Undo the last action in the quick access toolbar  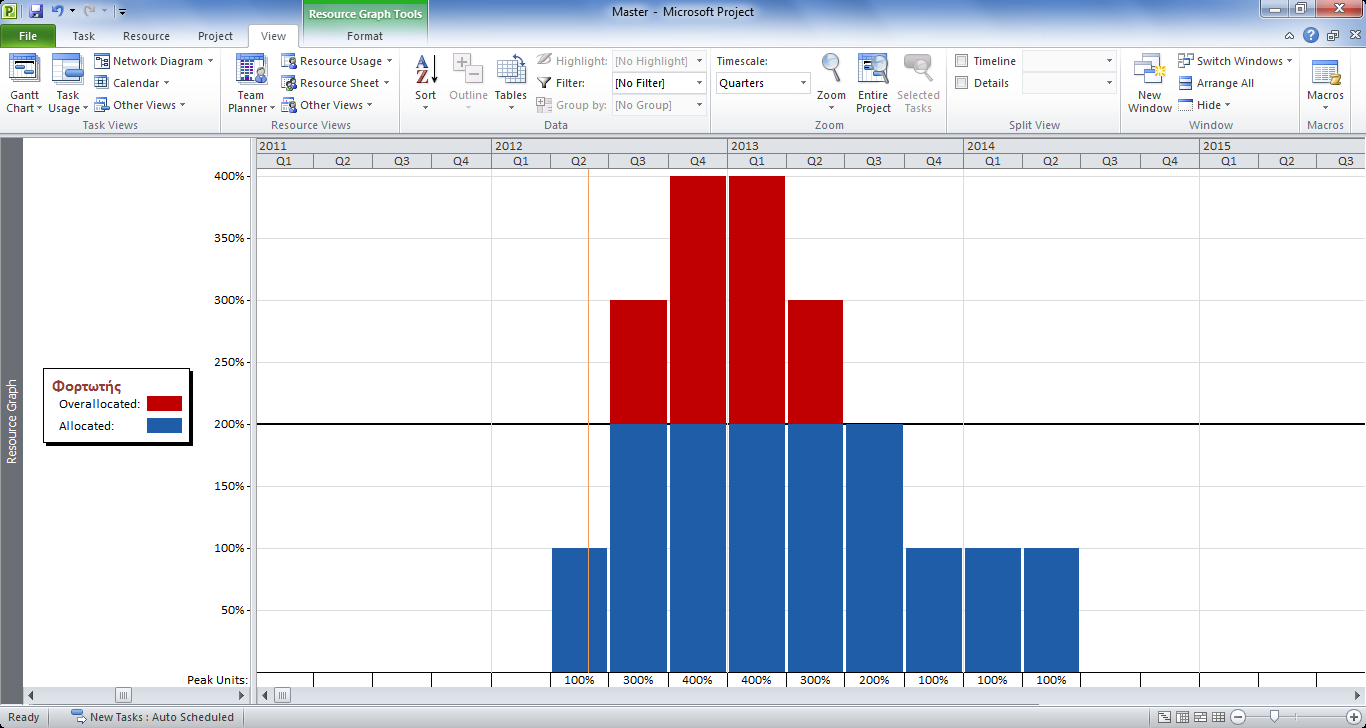click(x=58, y=11)
